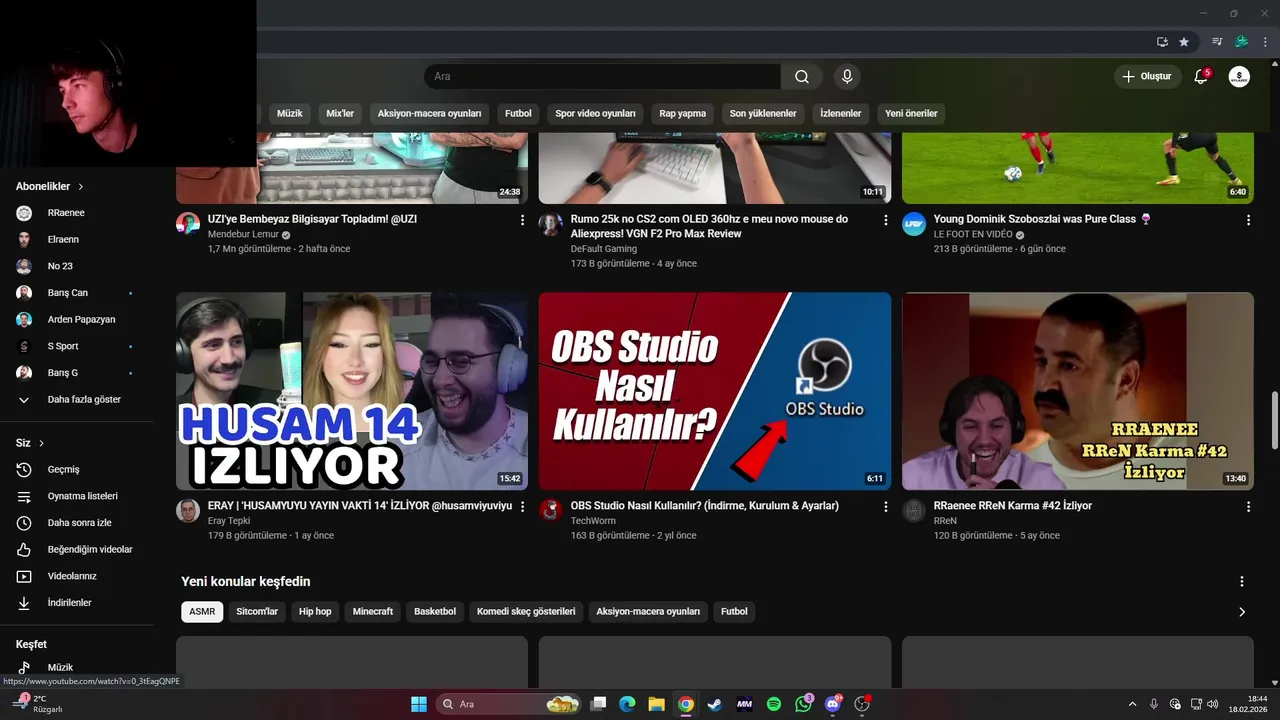Select the Hip hop topic chip
The width and height of the screenshot is (1280, 720).
315,612
